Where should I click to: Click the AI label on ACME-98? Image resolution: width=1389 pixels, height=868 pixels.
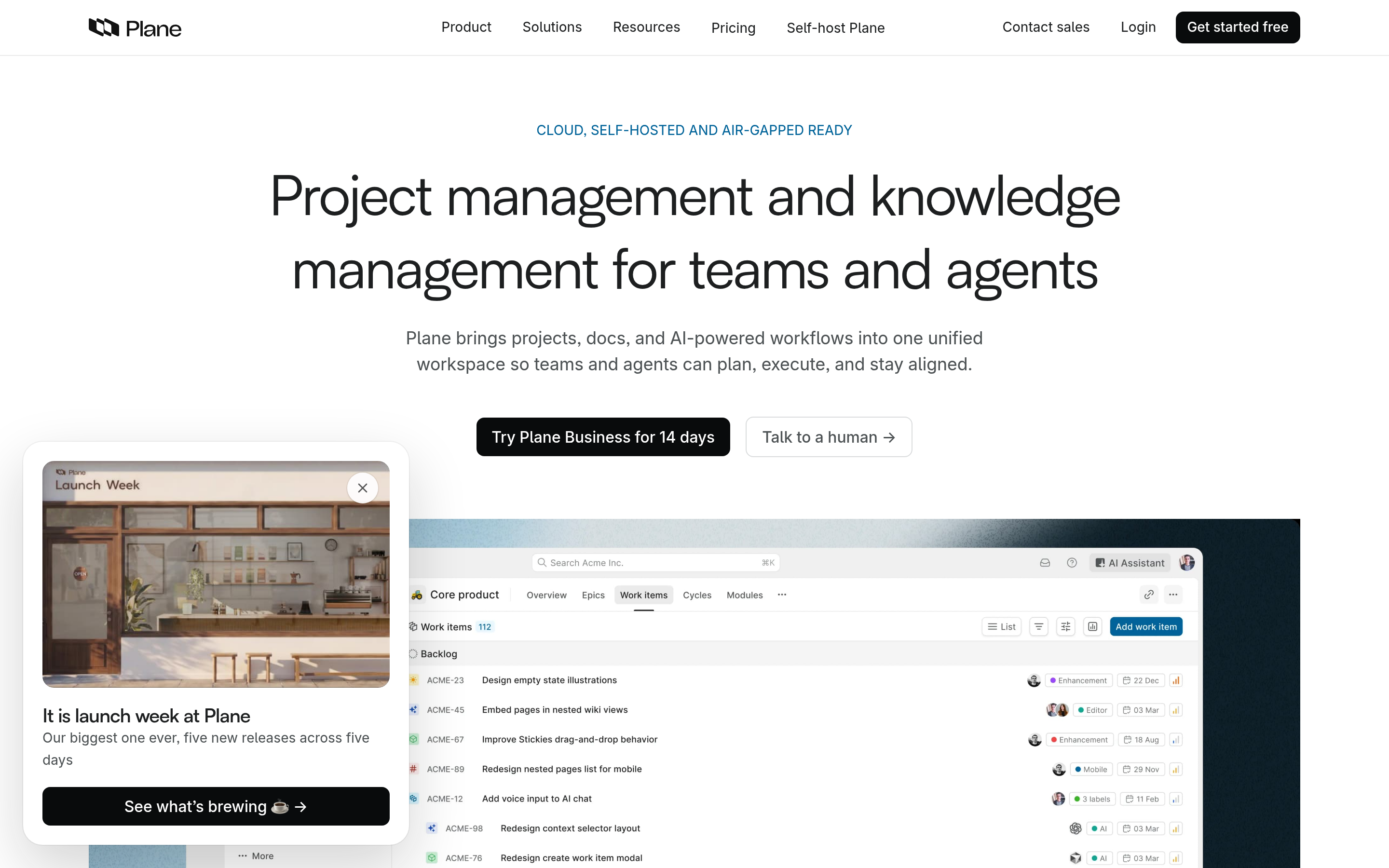[x=1099, y=828]
